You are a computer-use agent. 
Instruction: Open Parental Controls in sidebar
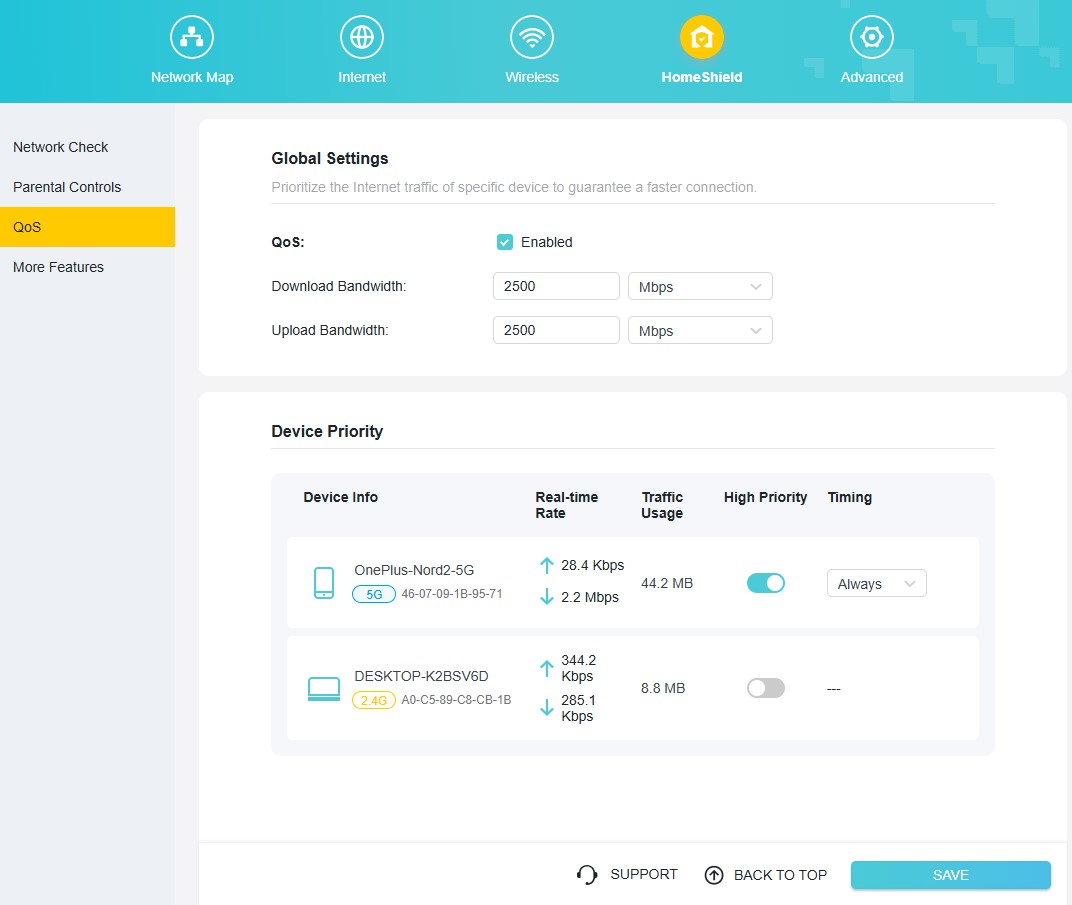click(67, 187)
